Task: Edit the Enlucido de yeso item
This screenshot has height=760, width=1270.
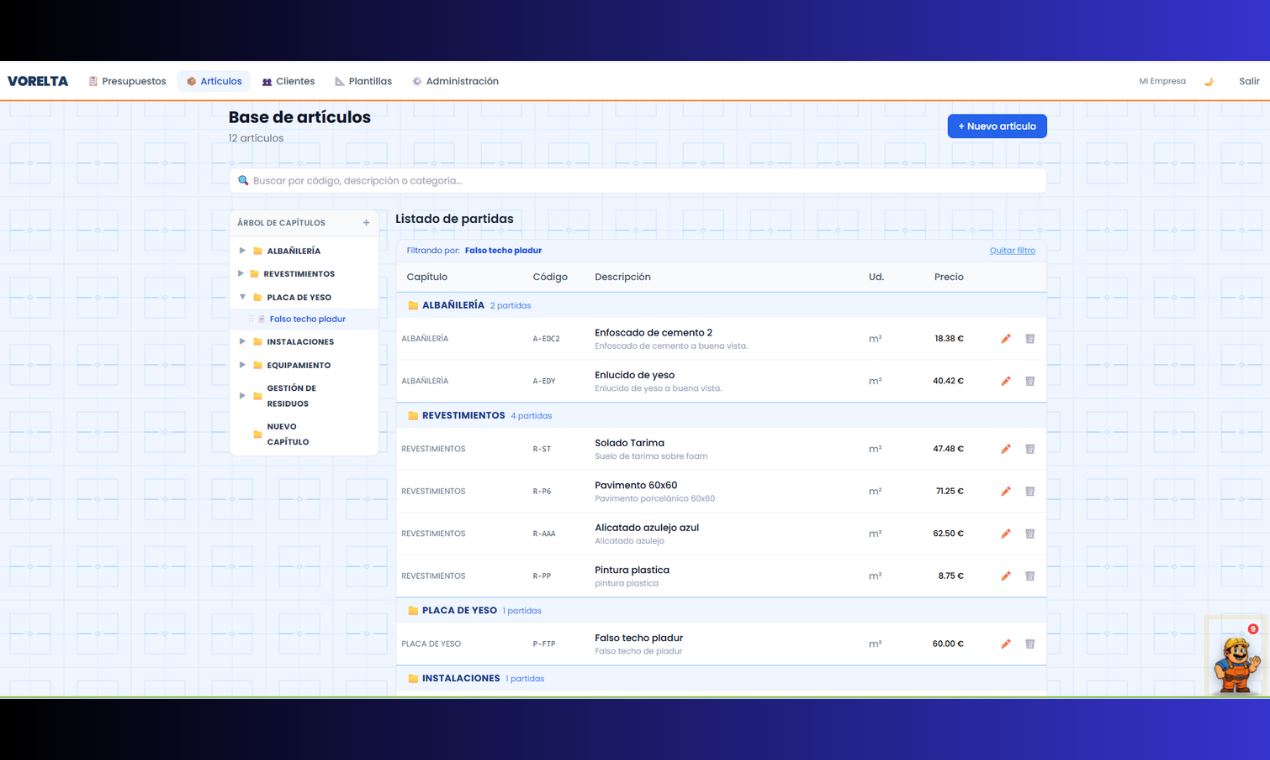Action: 1006,381
